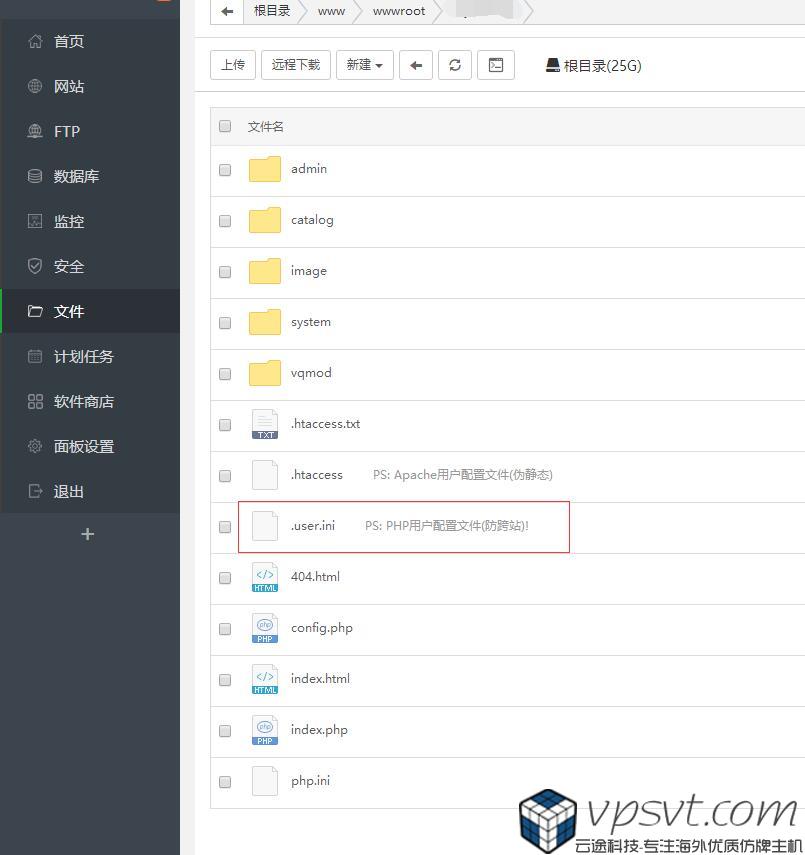
Task: Click the .htaccess.txt file icon
Action: (265, 424)
